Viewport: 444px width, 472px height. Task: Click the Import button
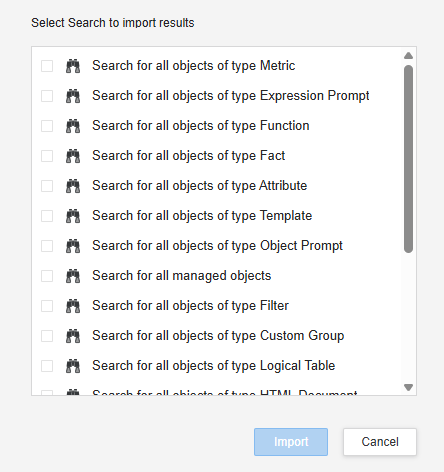(x=291, y=442)
